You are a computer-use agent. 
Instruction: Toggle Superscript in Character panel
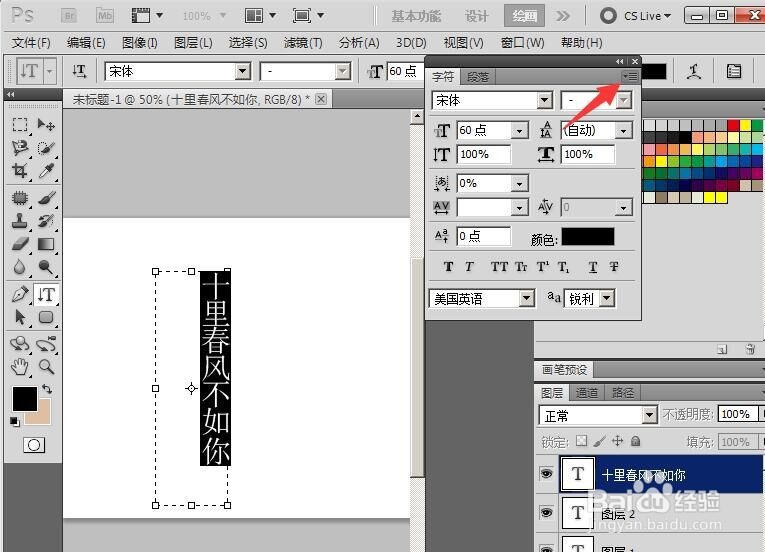[x=543, y=267]
